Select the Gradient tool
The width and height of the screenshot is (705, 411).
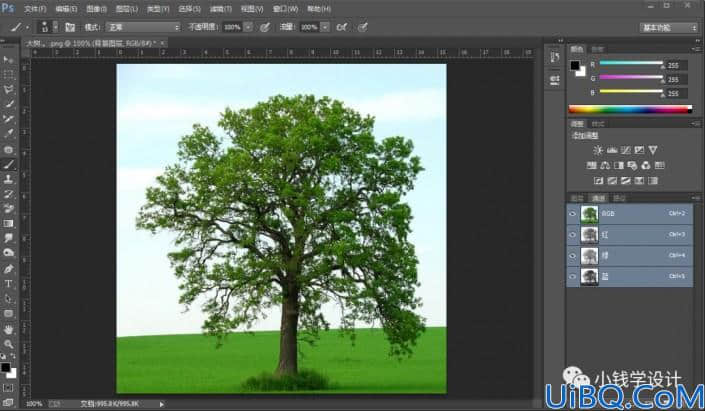pos(8,223)
